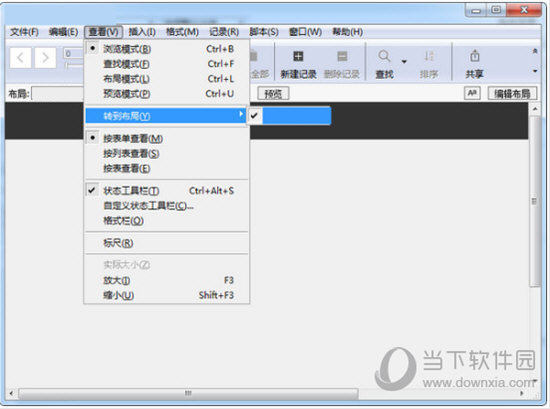Open the 帮助(H) Help menu
The height and width of the screenshot is (409, 550).
pos(348,32)
